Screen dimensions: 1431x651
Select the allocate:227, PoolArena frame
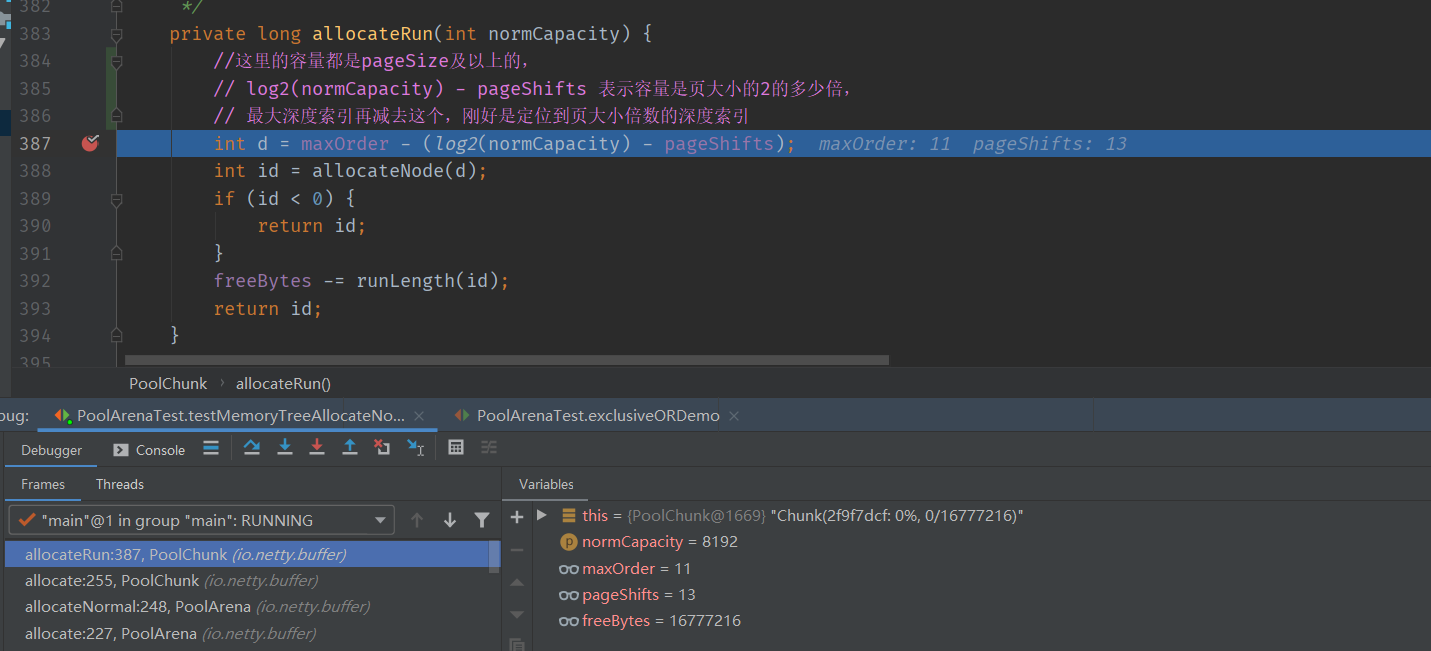pos(246,633)
